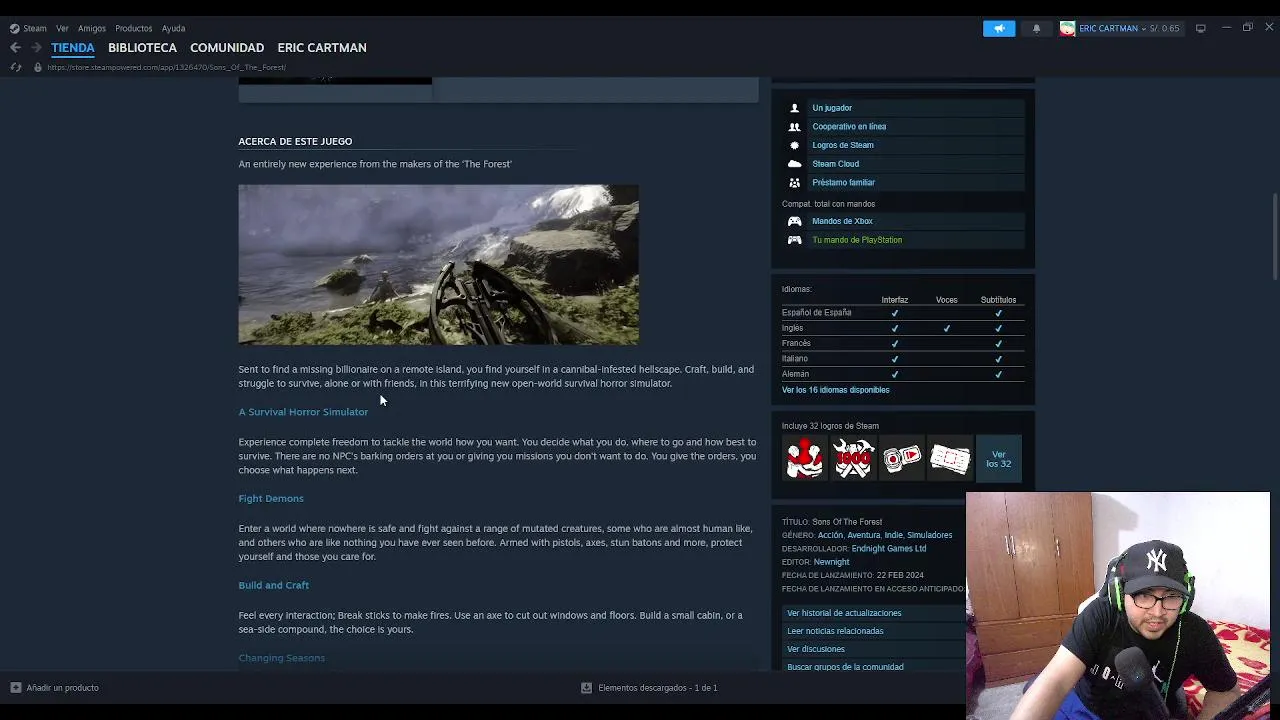Click the Steam achievements star icon
1280x720 pixels.
794,145
